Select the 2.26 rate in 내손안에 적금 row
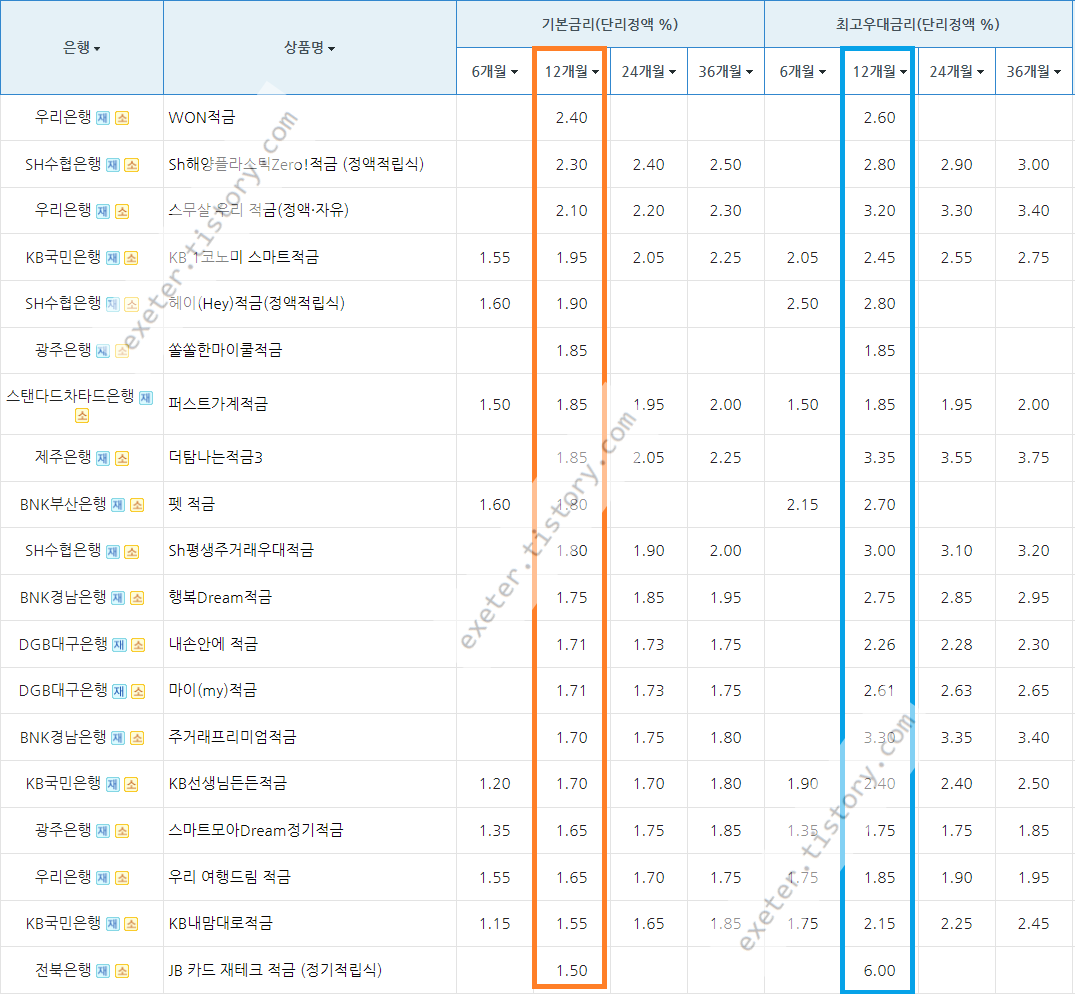 tap(879, 645)
